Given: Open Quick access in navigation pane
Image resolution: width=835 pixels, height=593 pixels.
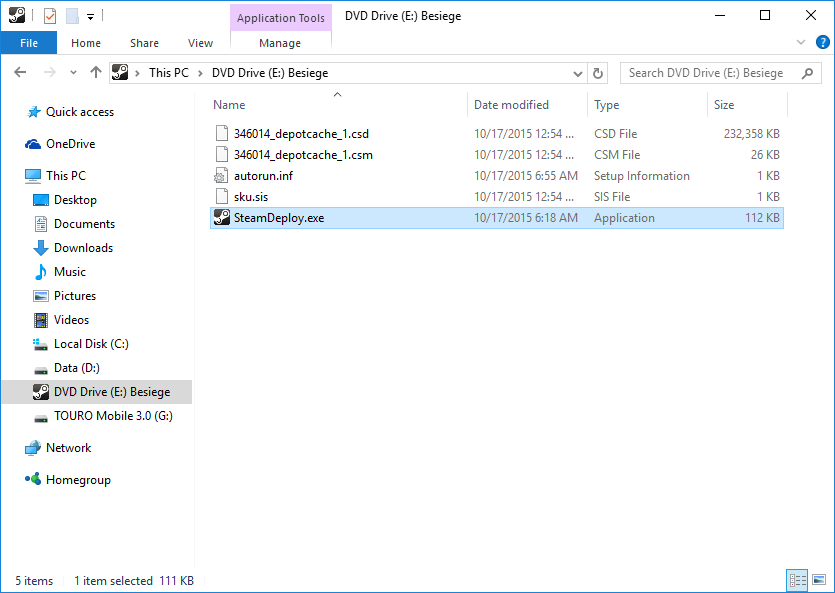Looking at the screenshot, I should click(79, 112).
